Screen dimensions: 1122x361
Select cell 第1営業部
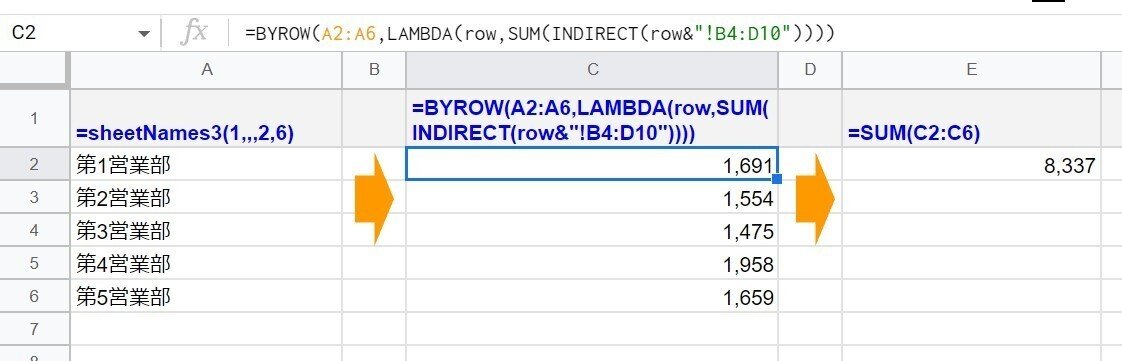[206, 164]
